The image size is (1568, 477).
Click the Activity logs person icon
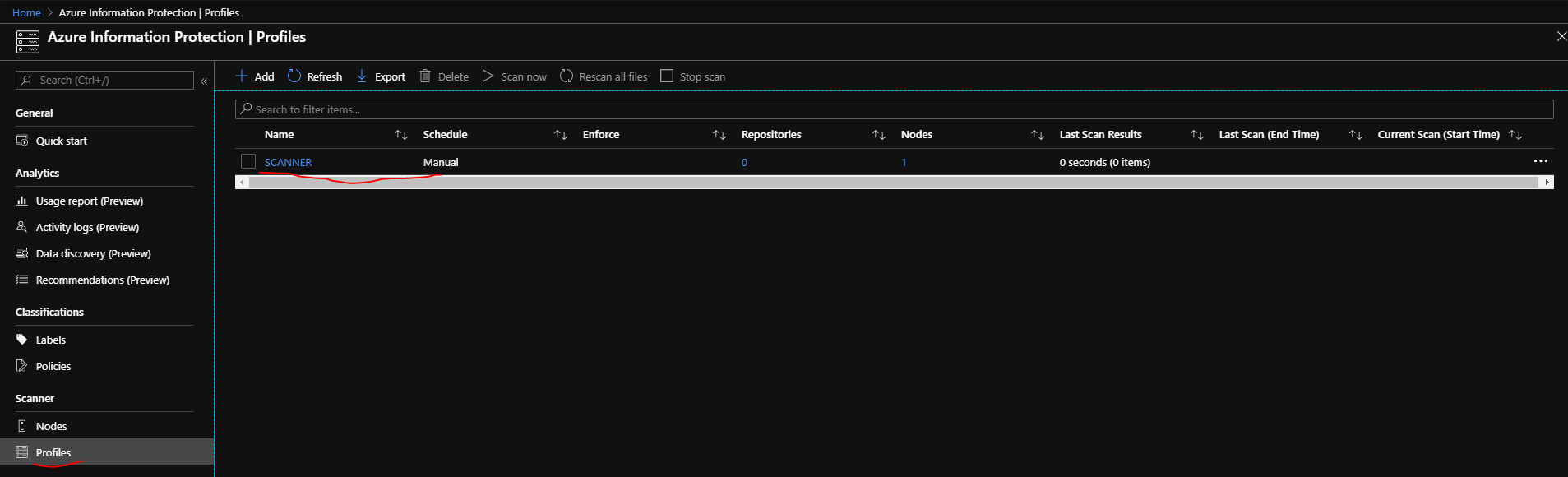(x=22, y=226)
